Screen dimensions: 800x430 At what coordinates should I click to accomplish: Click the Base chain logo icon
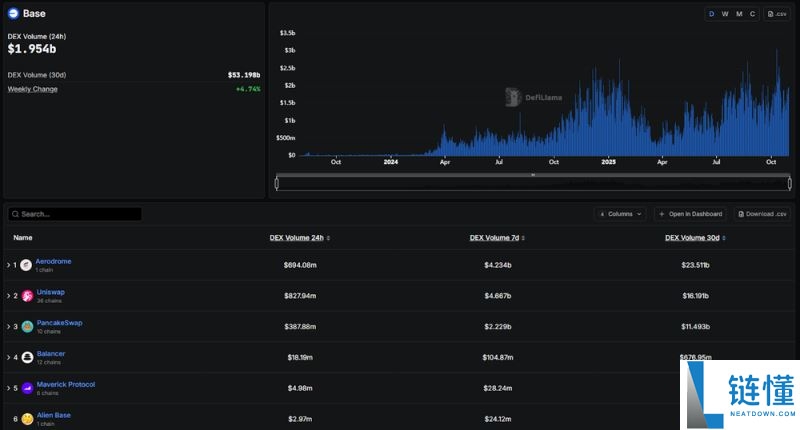[x=13, y=14]
